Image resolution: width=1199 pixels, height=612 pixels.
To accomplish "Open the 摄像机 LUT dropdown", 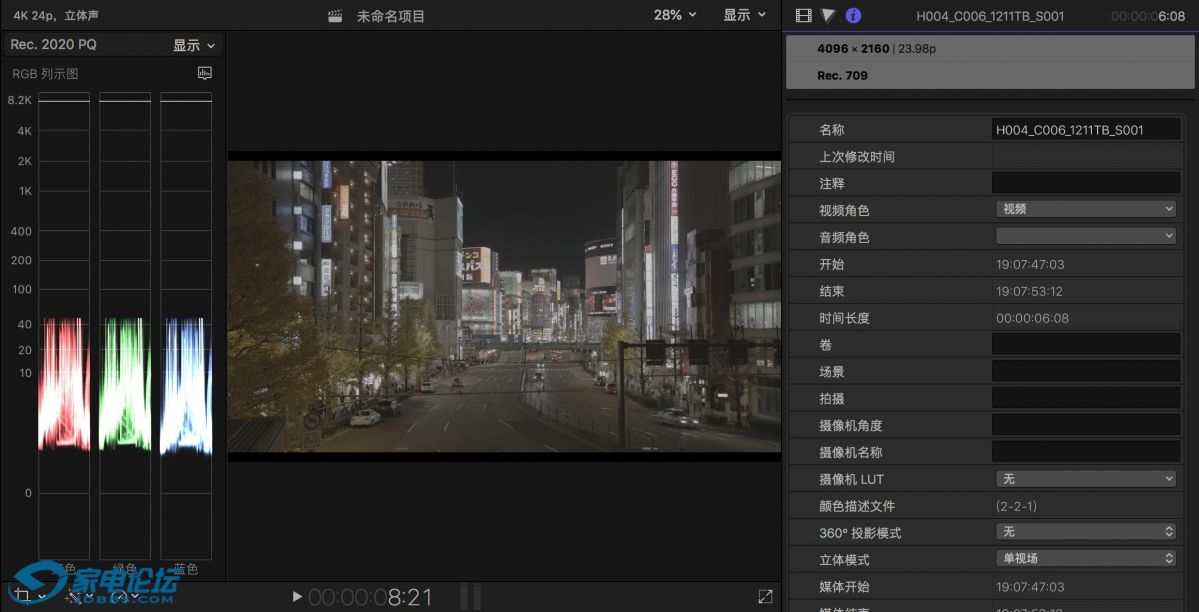I will 1086,479.
